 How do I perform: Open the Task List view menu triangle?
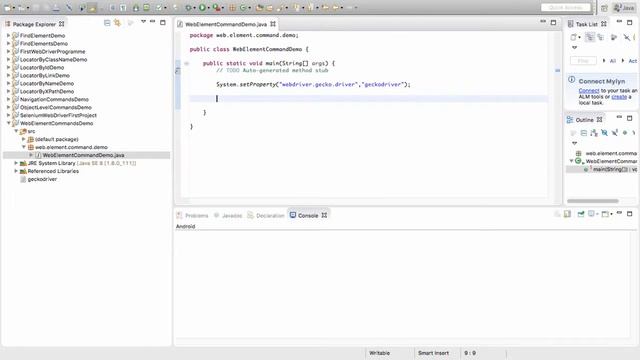point(575,48)
